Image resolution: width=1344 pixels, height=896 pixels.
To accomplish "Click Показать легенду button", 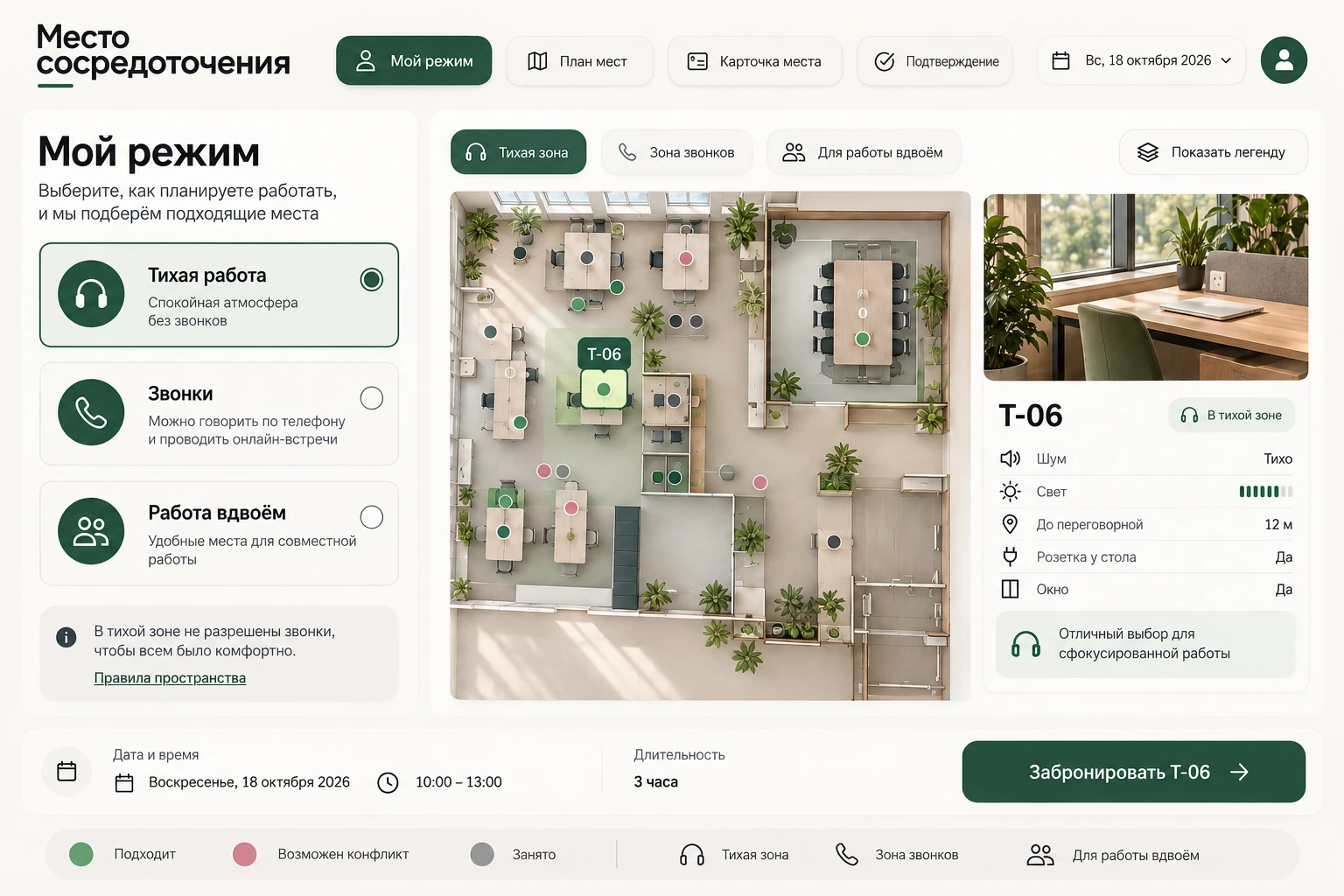I will pos(1214,152).
